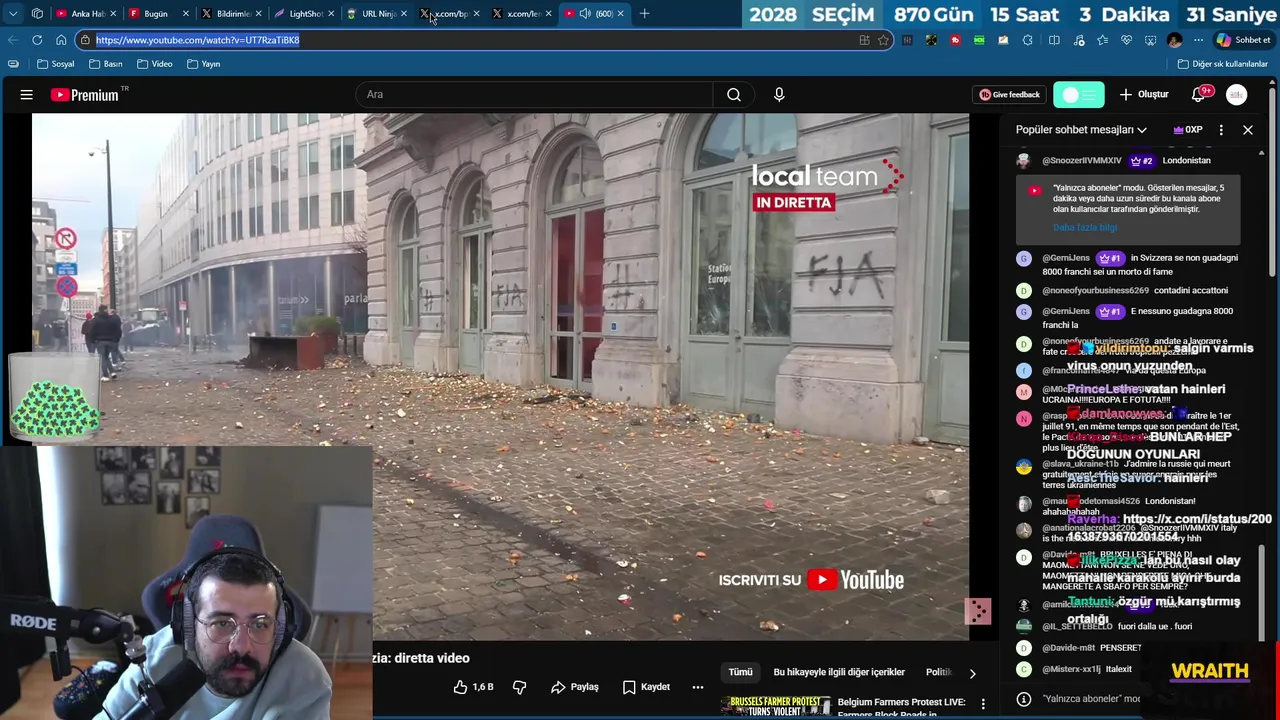Open browser screenshot tool icon
Screen dimensions: 1280x720
pyautogui.click(x=1150, y=40)
